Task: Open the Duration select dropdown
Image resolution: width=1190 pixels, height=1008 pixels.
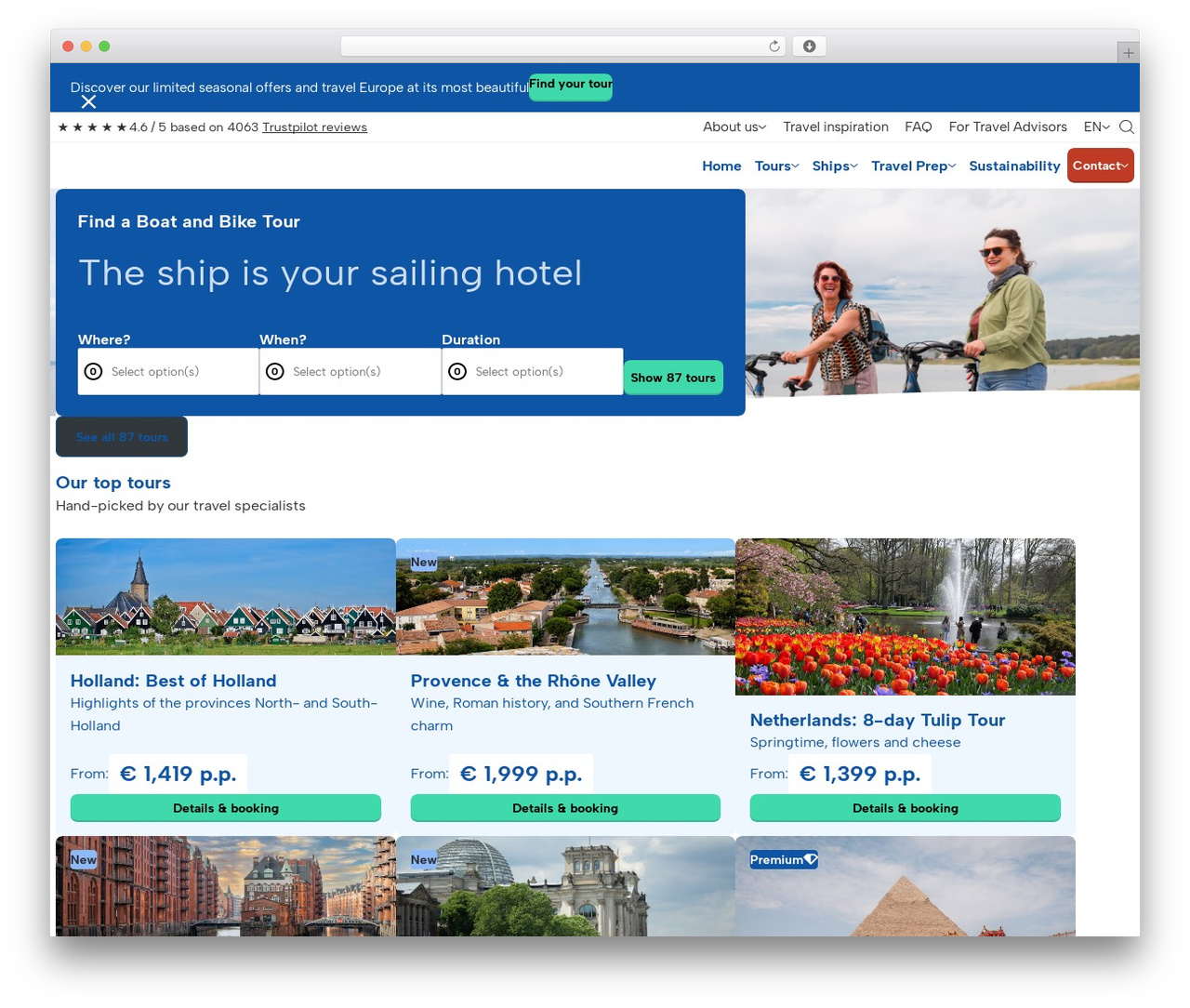Action: click(533, 372)
